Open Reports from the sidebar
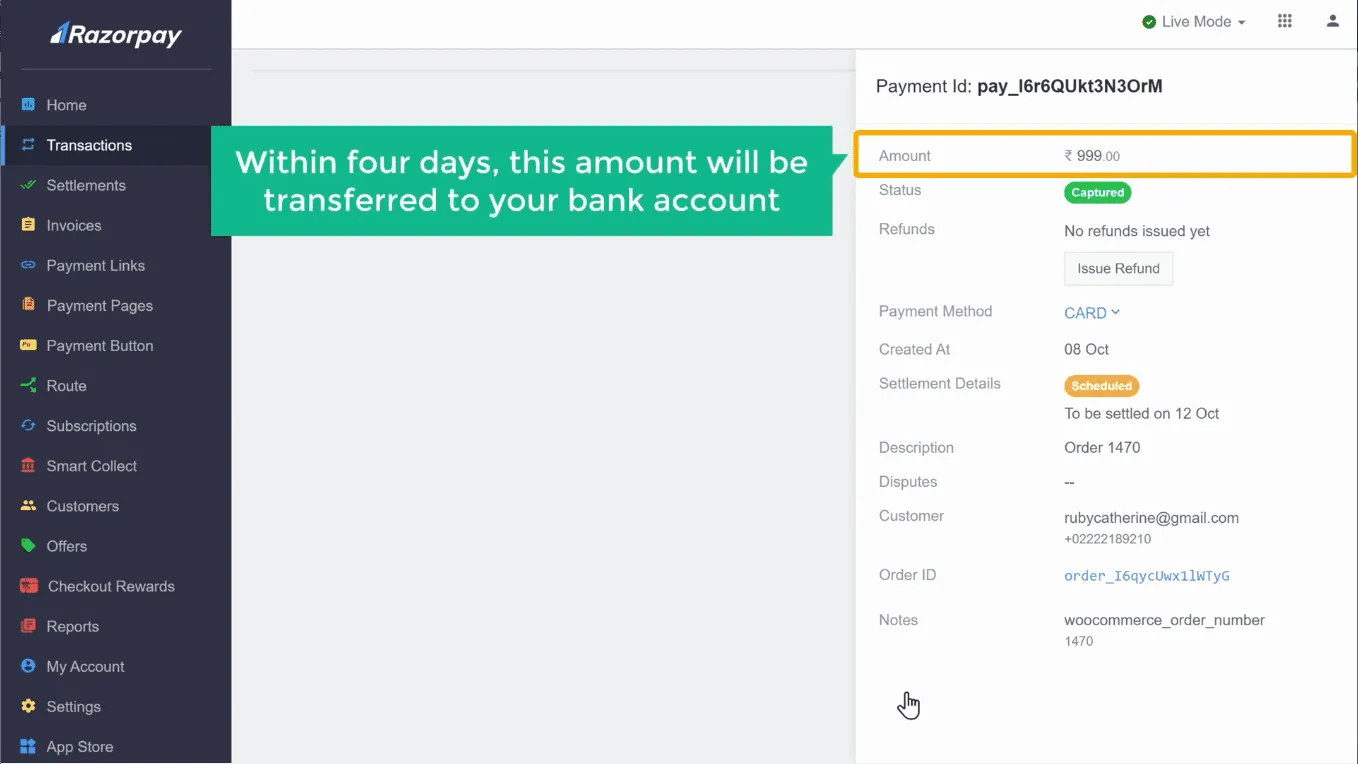 [x=72, y=626]
